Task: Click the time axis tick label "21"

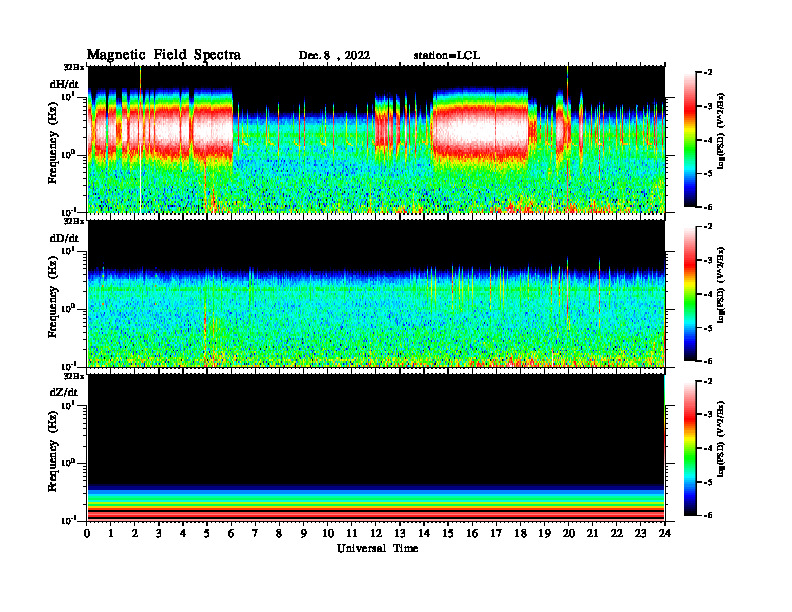Action: point(592,533)
